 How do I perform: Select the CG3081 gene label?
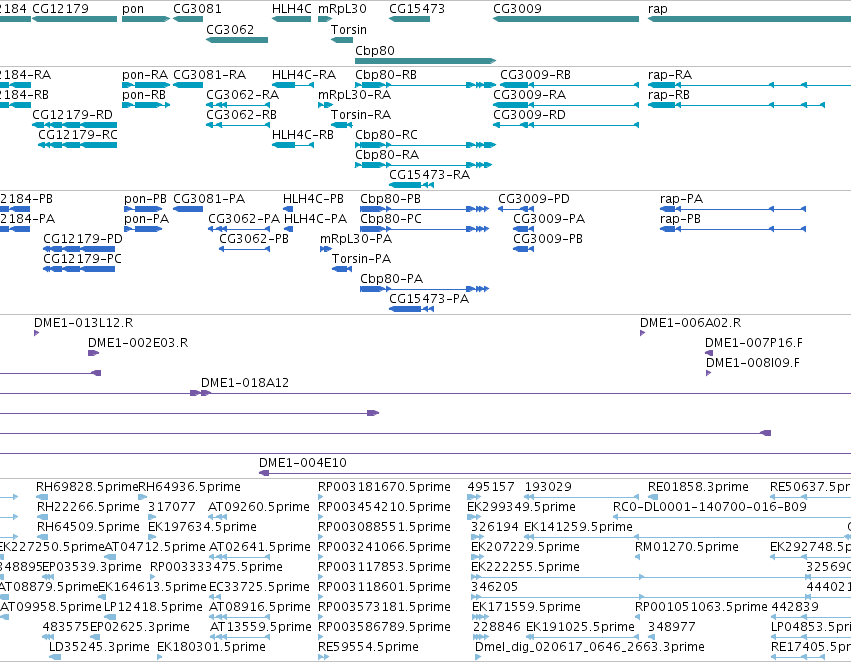click(x=197, y=9)
